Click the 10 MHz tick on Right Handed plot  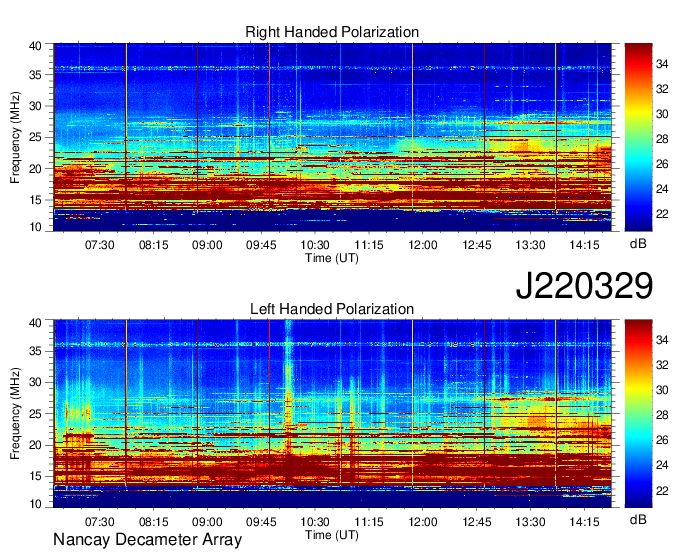(36, 227)
